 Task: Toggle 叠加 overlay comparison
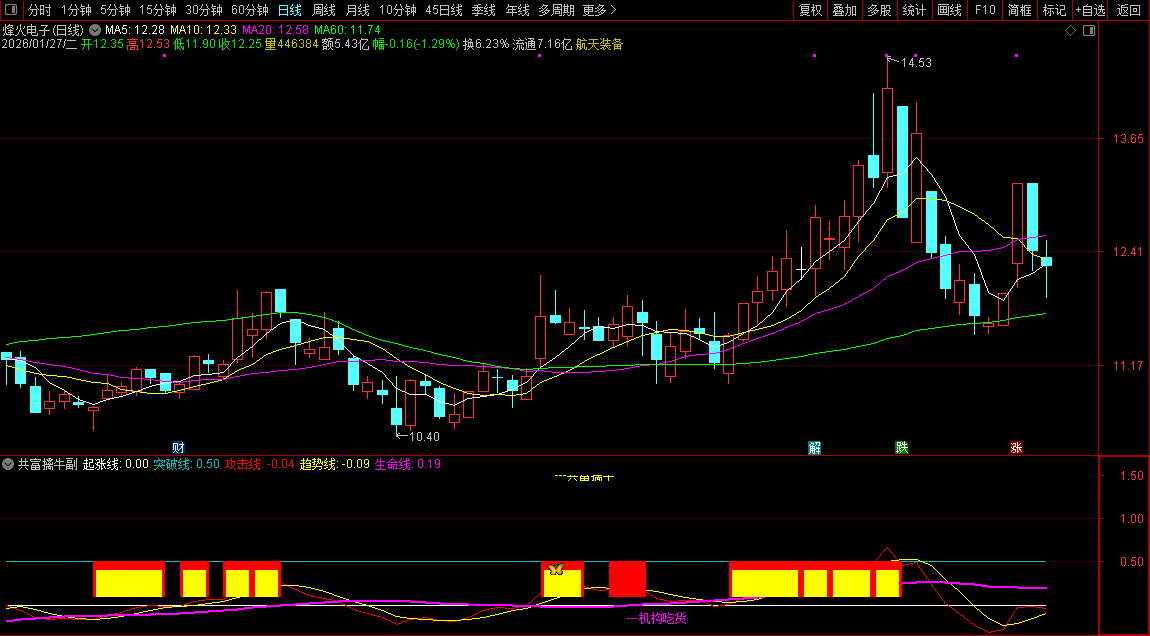[x=845, y=10]
